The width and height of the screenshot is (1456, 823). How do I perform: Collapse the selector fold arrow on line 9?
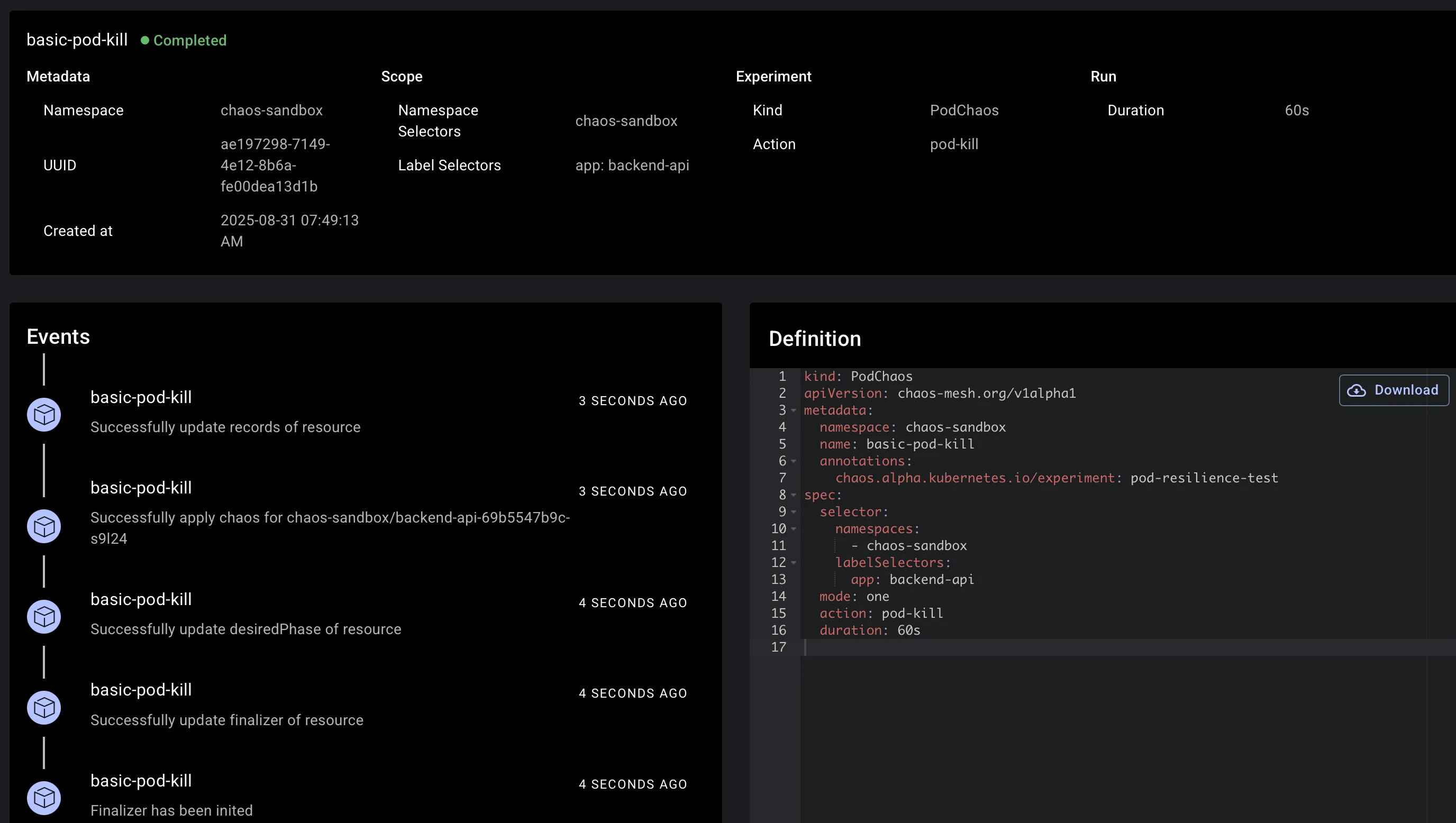coord(794,512)
